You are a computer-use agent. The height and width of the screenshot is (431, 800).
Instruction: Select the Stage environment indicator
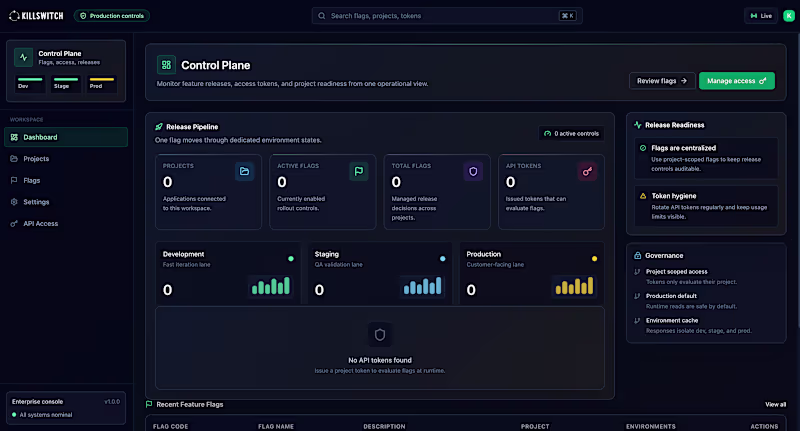click(66, 84)
